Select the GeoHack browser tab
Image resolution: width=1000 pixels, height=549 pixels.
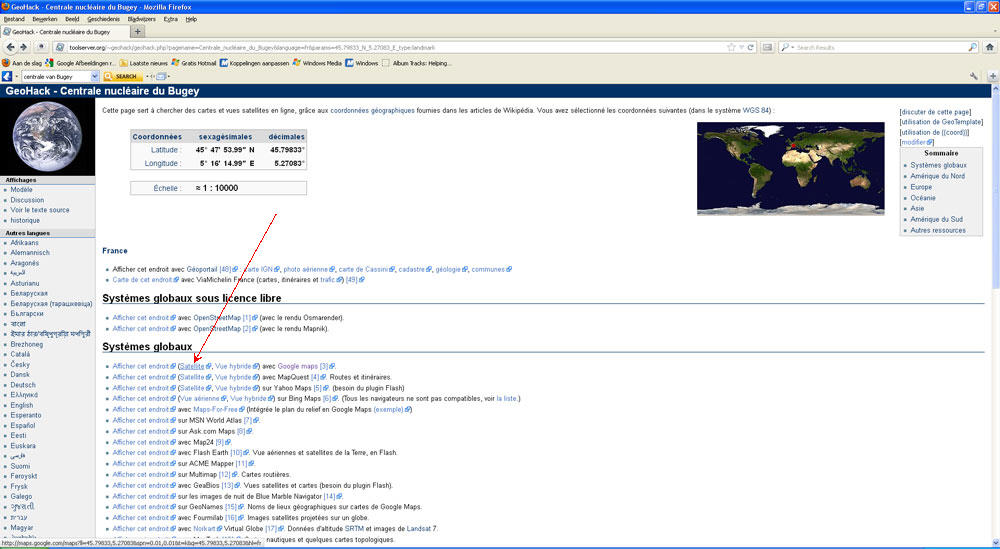(64, 31)
